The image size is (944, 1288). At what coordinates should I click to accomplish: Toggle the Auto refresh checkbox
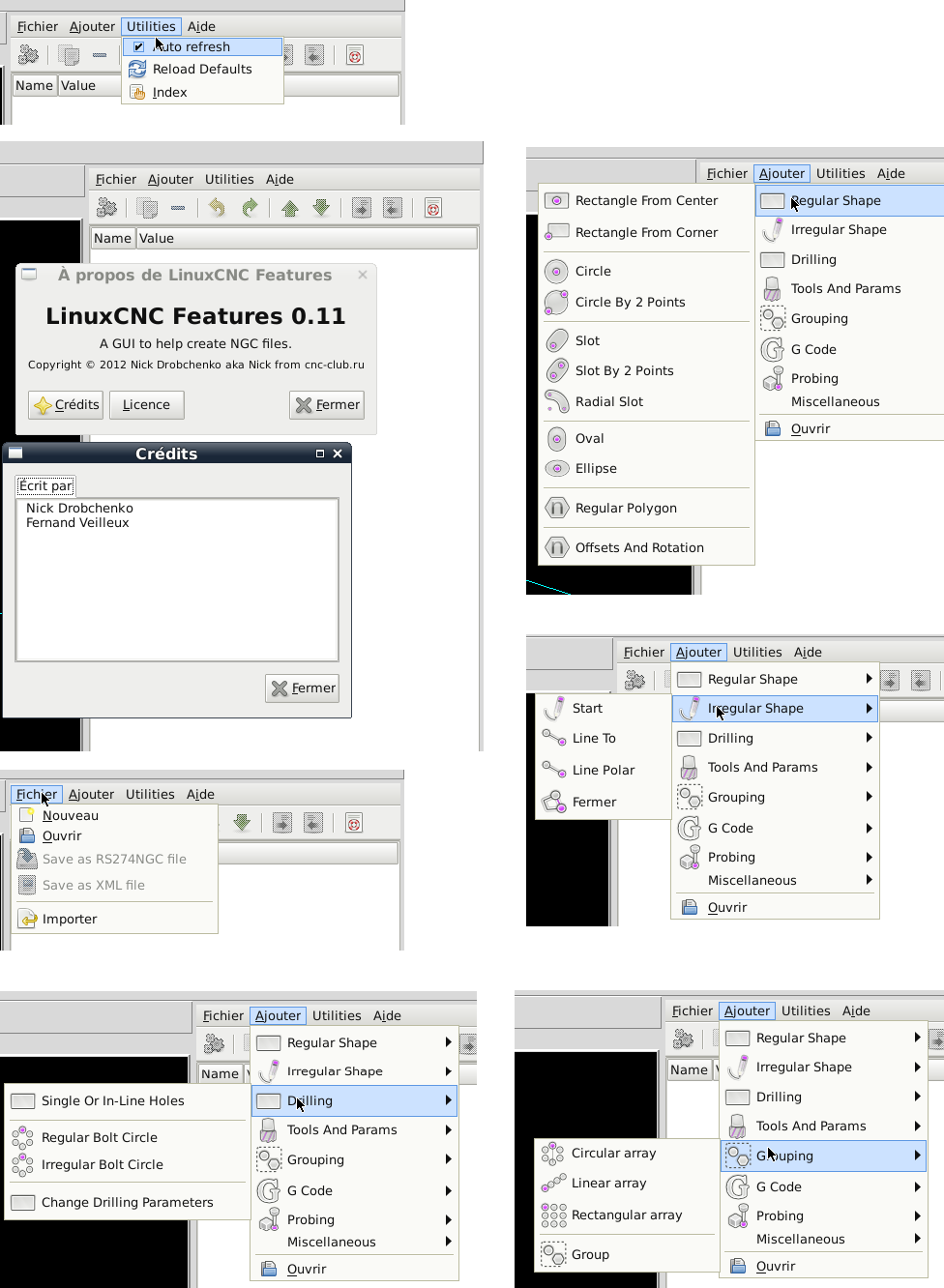coord(138,46)
